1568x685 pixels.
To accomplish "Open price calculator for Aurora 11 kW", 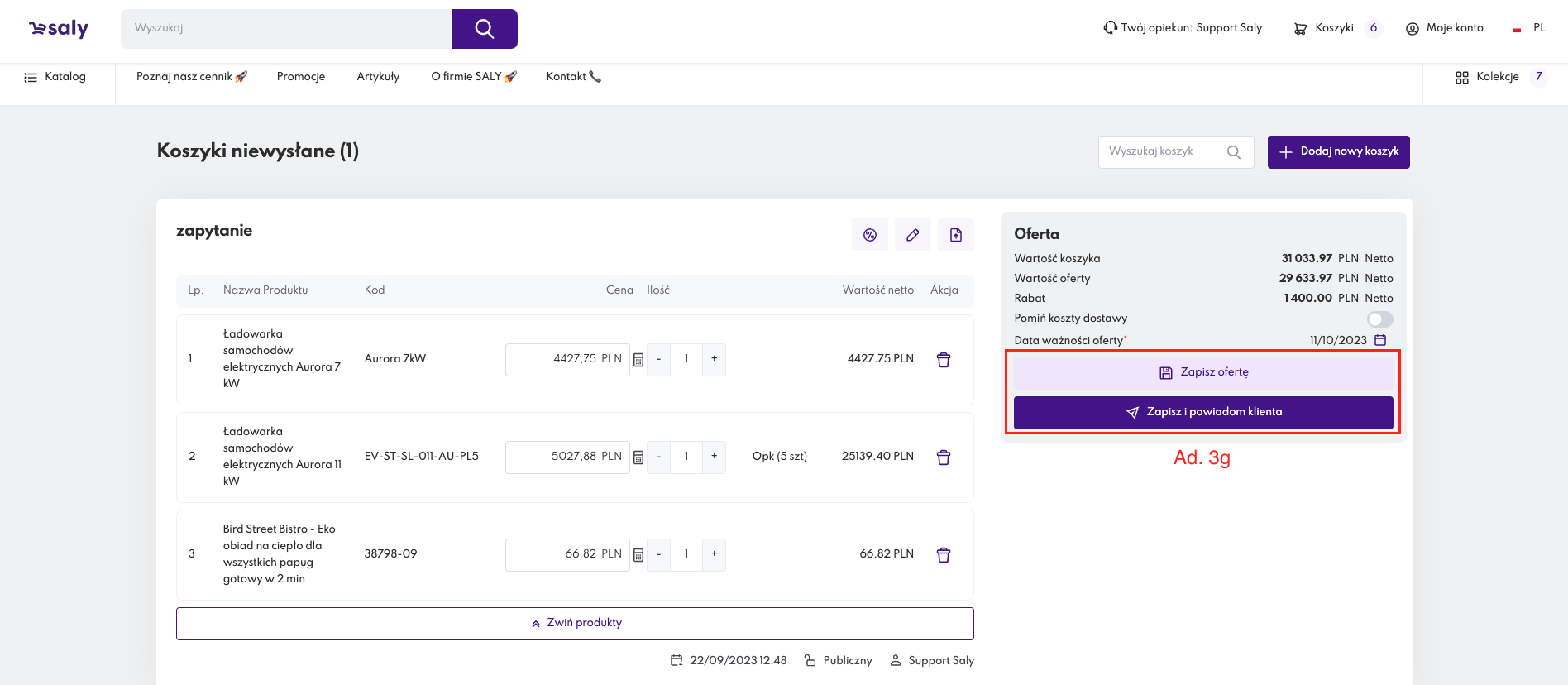I will [638, 457].
